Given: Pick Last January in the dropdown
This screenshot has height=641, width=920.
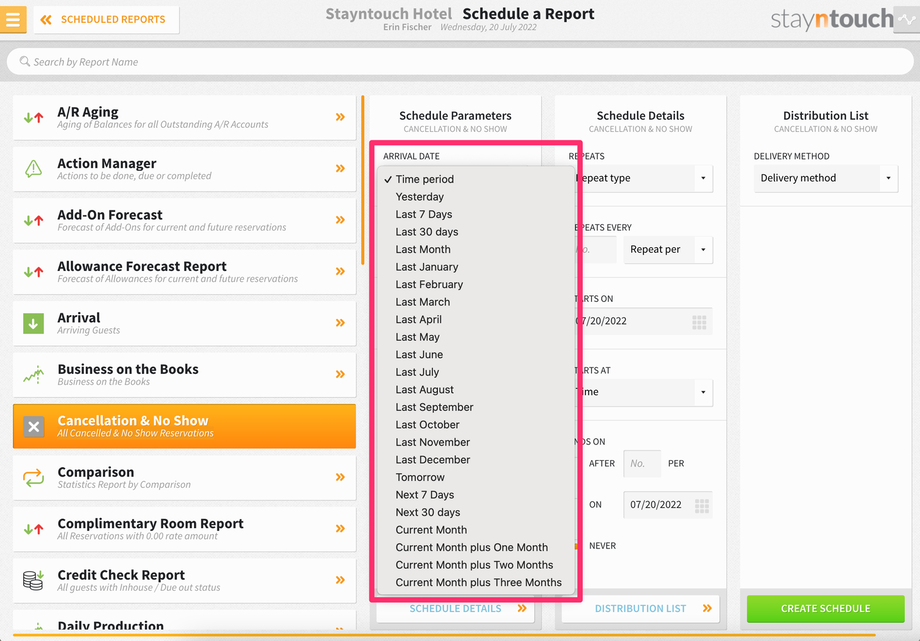Looking at the screenshot, I should click(x=475, y=267).
